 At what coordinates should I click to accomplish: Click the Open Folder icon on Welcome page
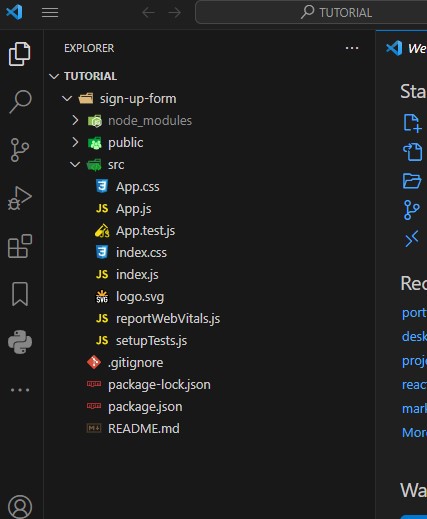coord(412,181)
